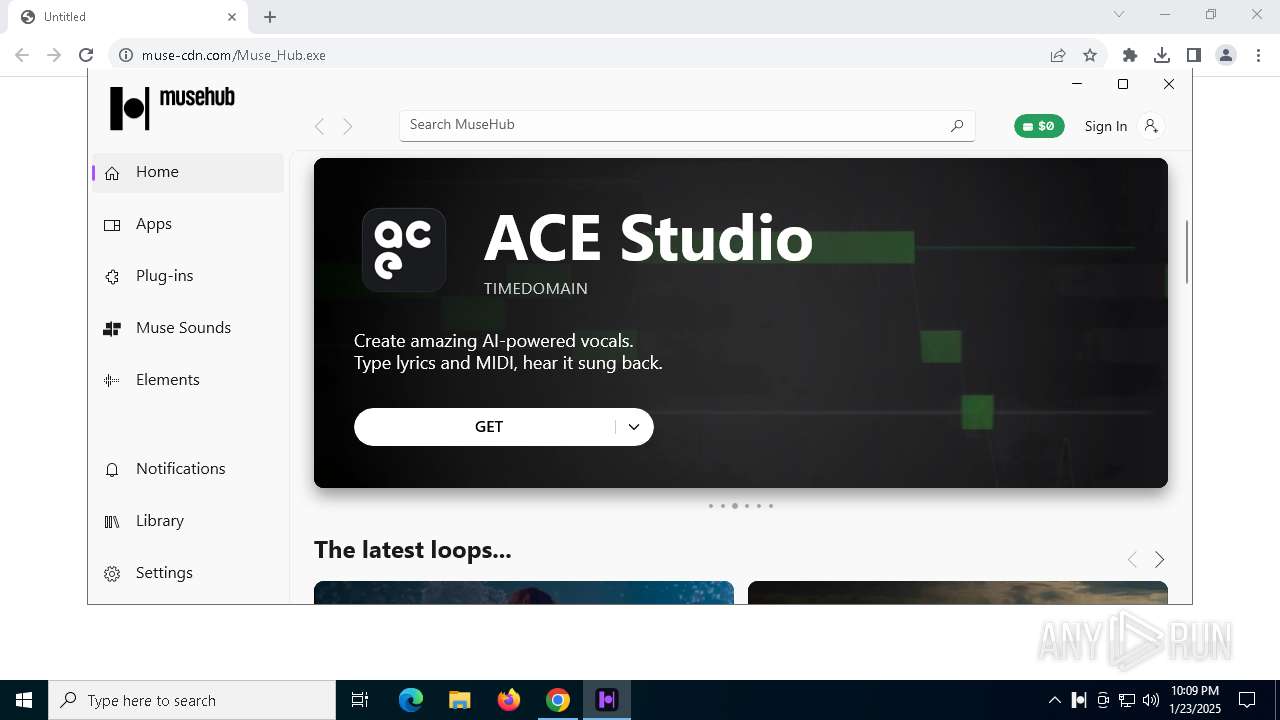Show hidden tray icons chevron
Viewport: 1280px width, 720px height.
[x=1054, y=700]
